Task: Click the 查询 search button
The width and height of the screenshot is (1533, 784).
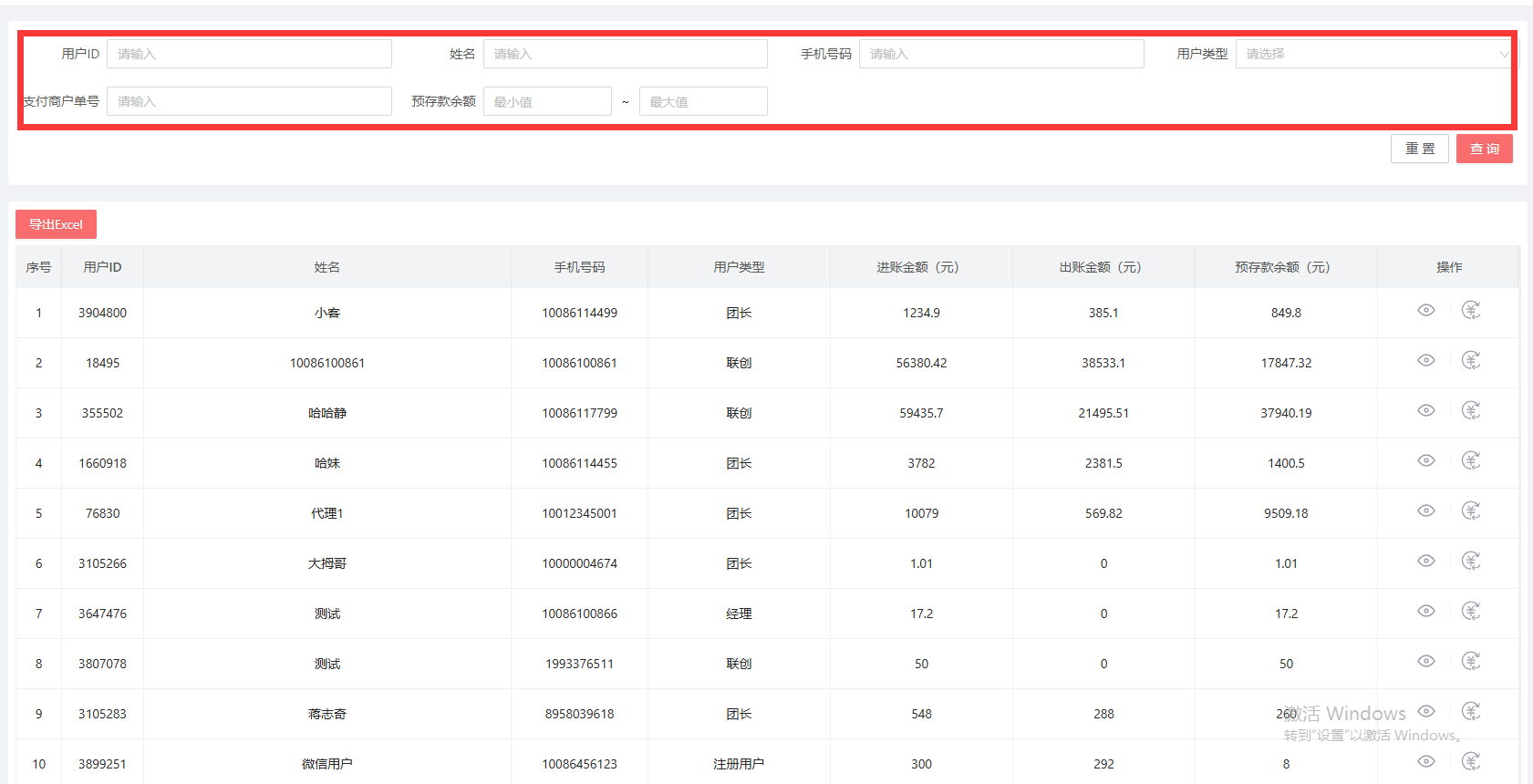Action: [x=1485, y=149]
